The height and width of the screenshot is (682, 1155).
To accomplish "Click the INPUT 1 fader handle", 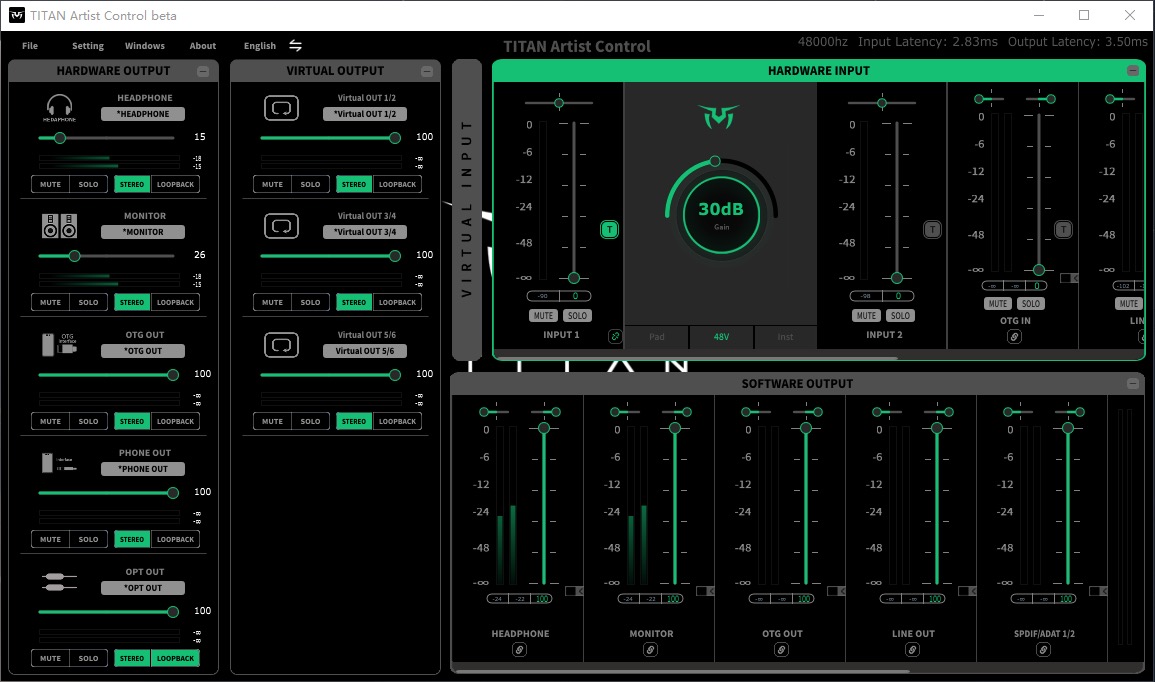I will (x=574, y=278).
